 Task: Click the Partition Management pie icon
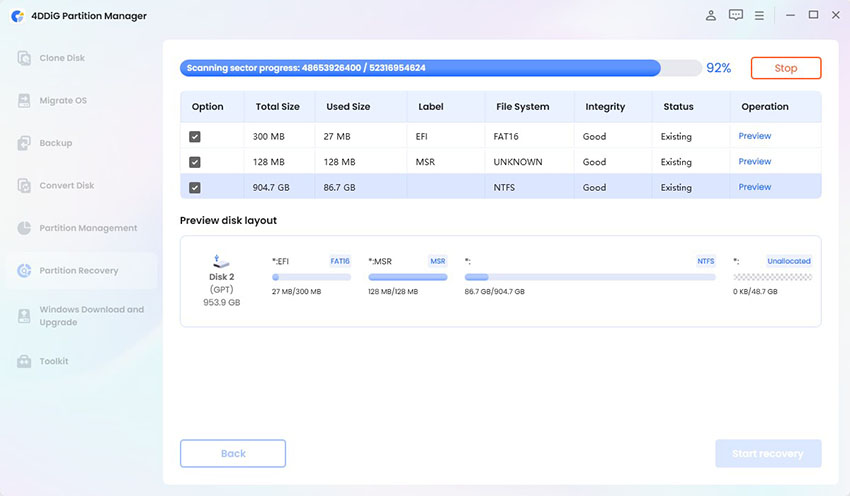[x=24, y=228]
